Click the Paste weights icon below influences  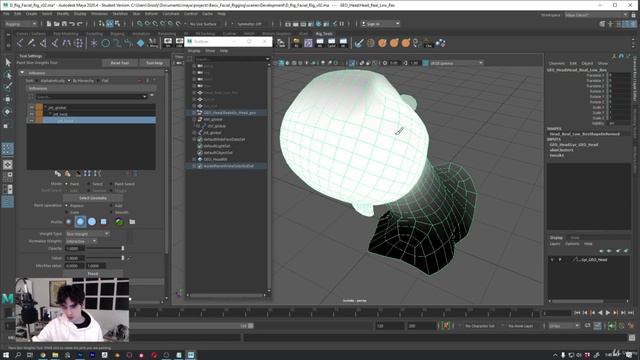coord(67,173)
